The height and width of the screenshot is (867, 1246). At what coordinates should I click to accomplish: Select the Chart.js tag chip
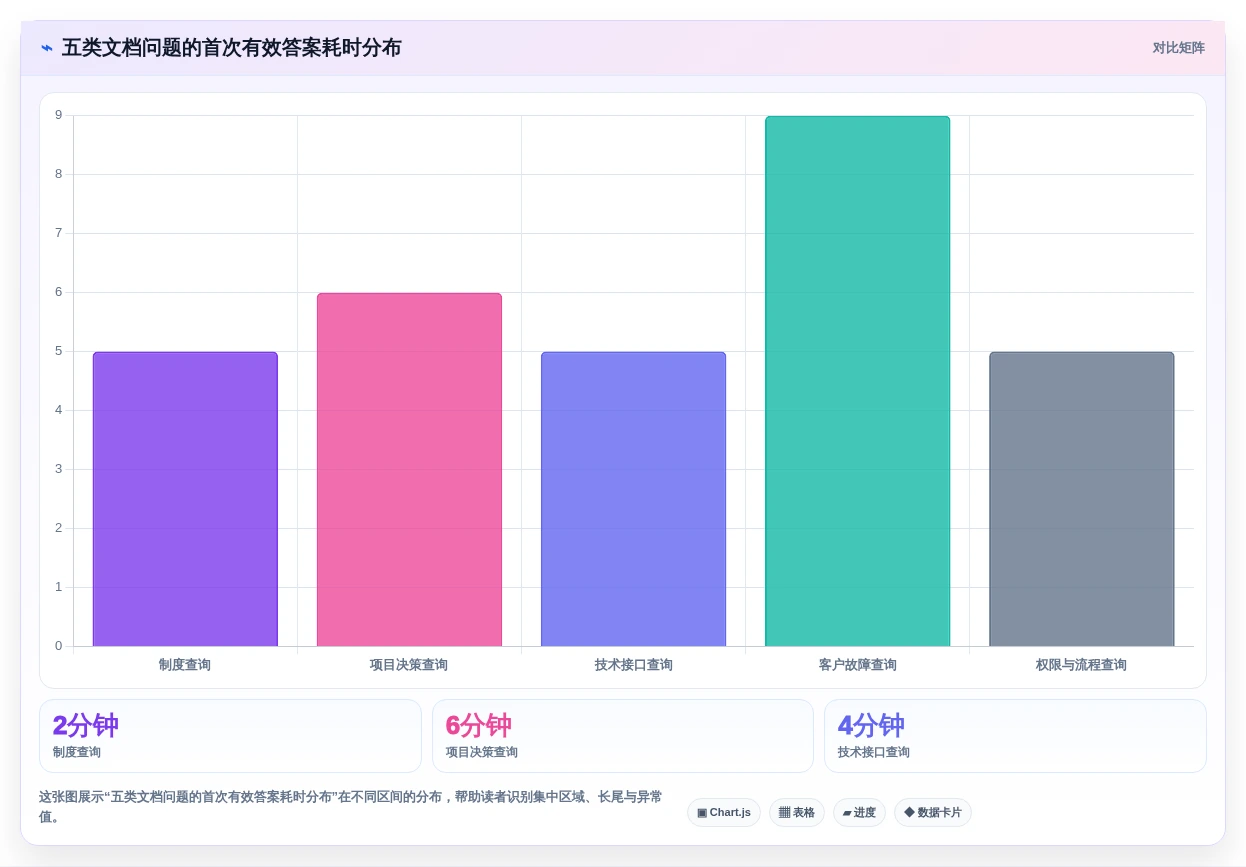point(724,812)
